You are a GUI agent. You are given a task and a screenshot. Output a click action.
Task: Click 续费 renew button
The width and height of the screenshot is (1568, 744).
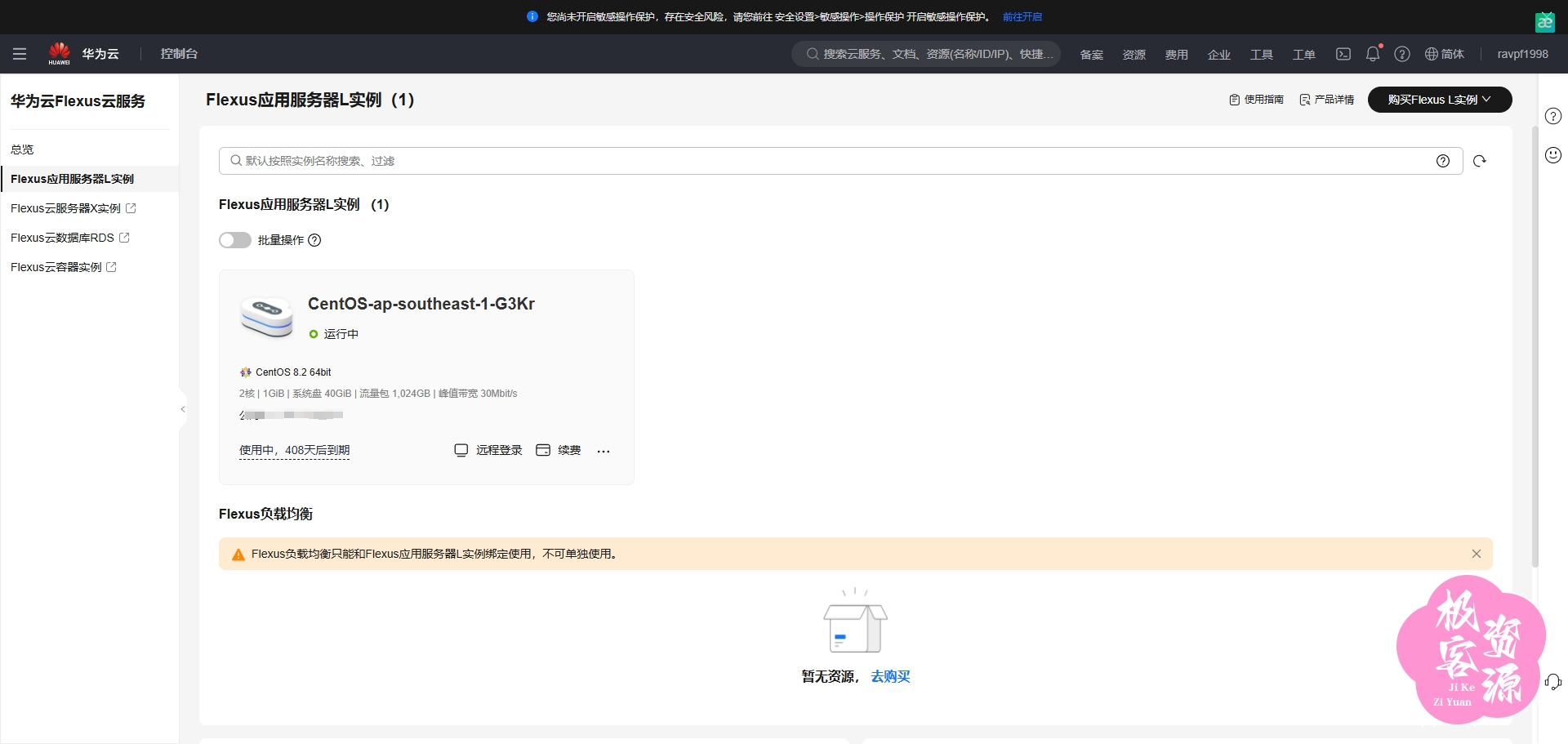pyautogui.click(x=559, y=450)
